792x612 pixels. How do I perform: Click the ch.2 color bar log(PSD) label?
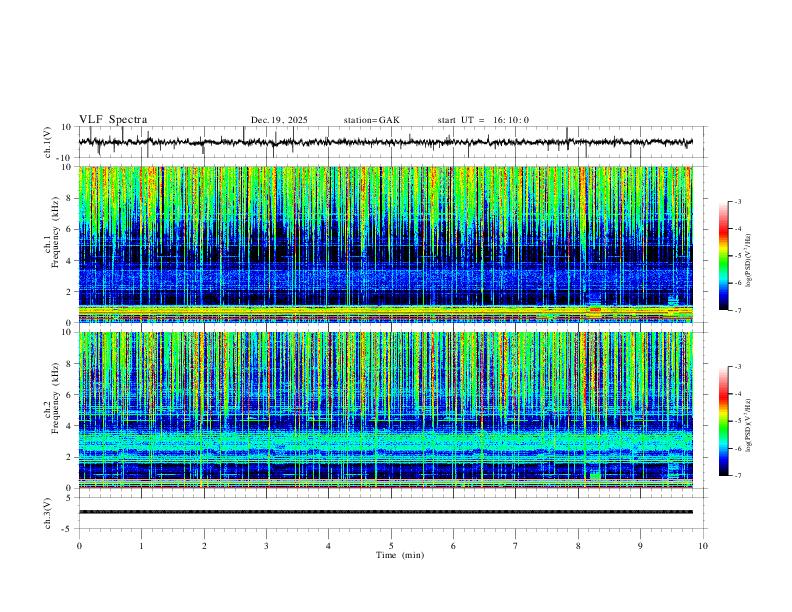[749, 425]
